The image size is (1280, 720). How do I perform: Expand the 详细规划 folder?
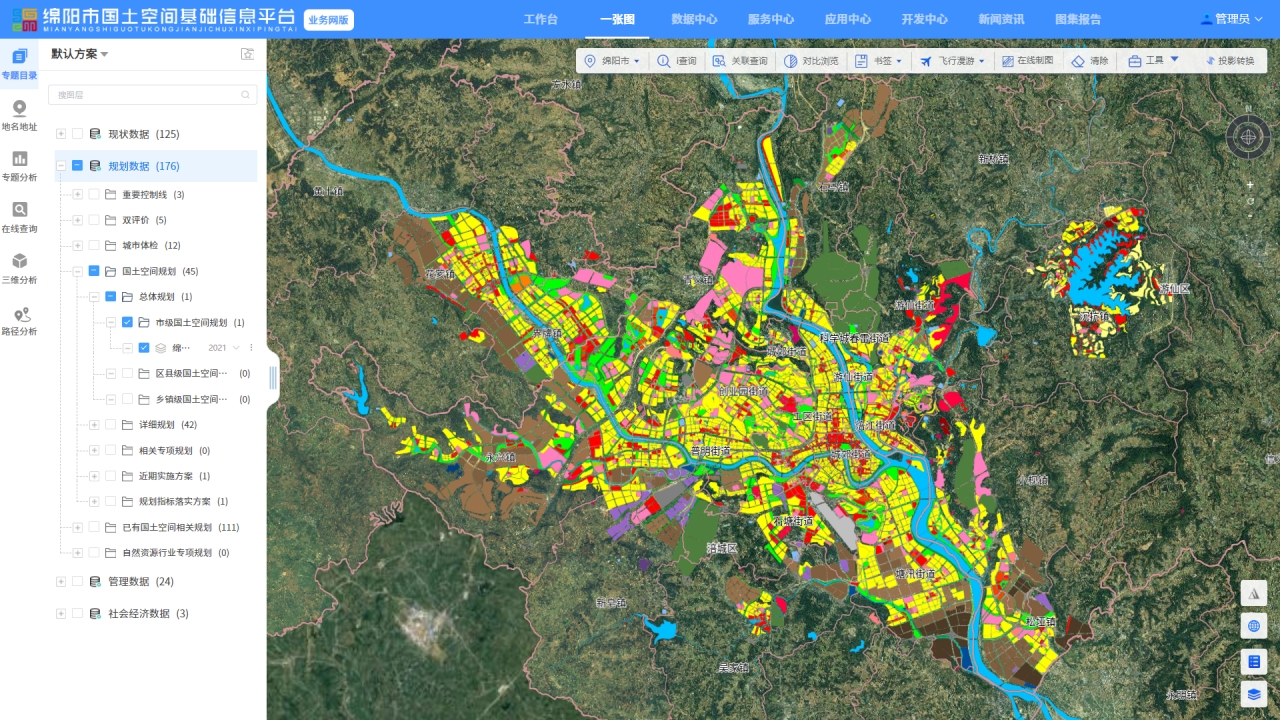[x=94, y=425]
